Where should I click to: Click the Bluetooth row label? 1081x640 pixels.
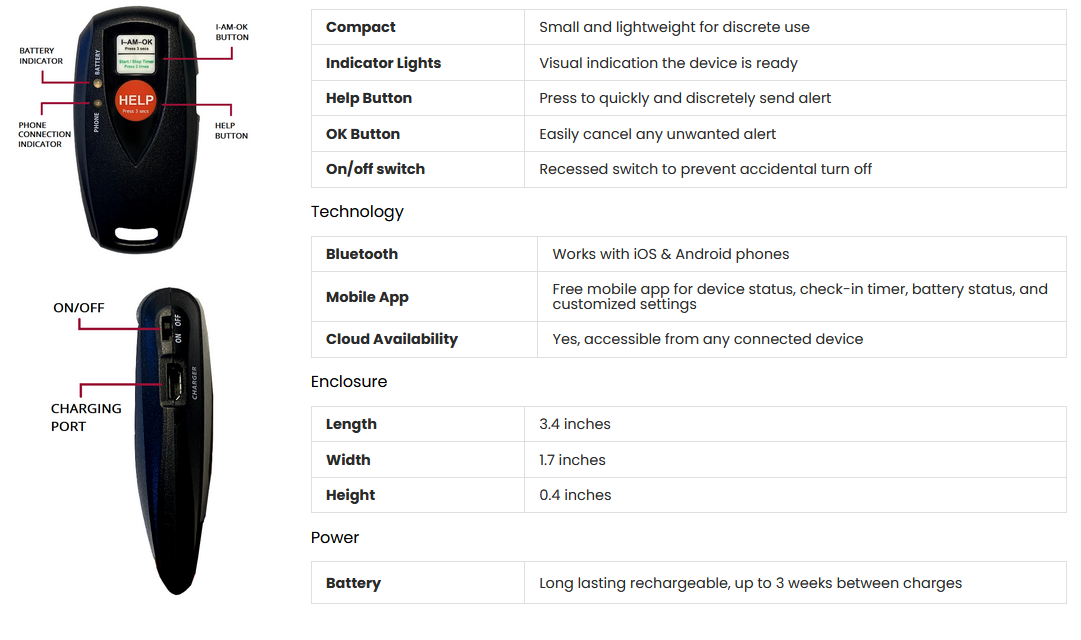(x=361, y=254)
